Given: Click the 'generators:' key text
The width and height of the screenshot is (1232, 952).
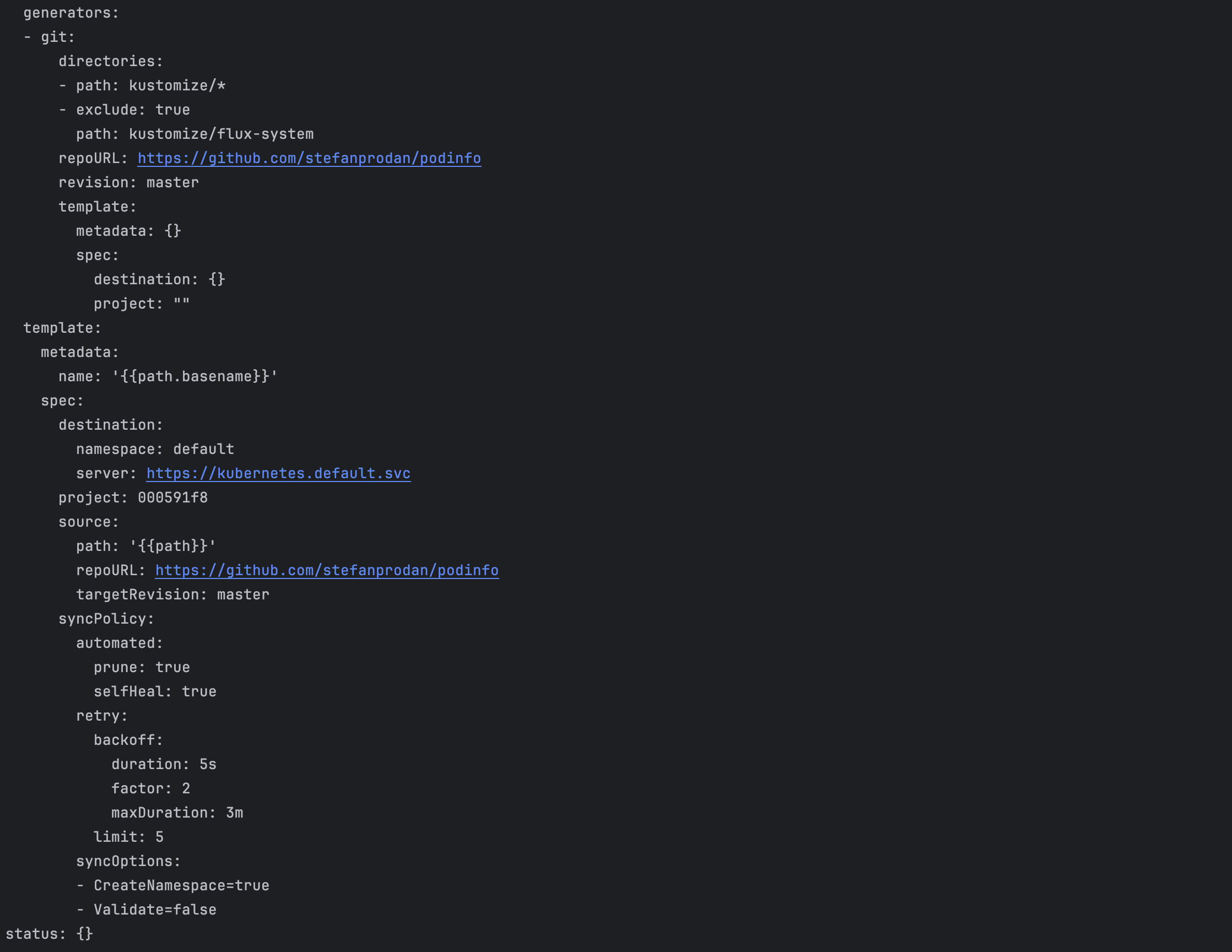Looking at the screenshot, I should (71, 13).
